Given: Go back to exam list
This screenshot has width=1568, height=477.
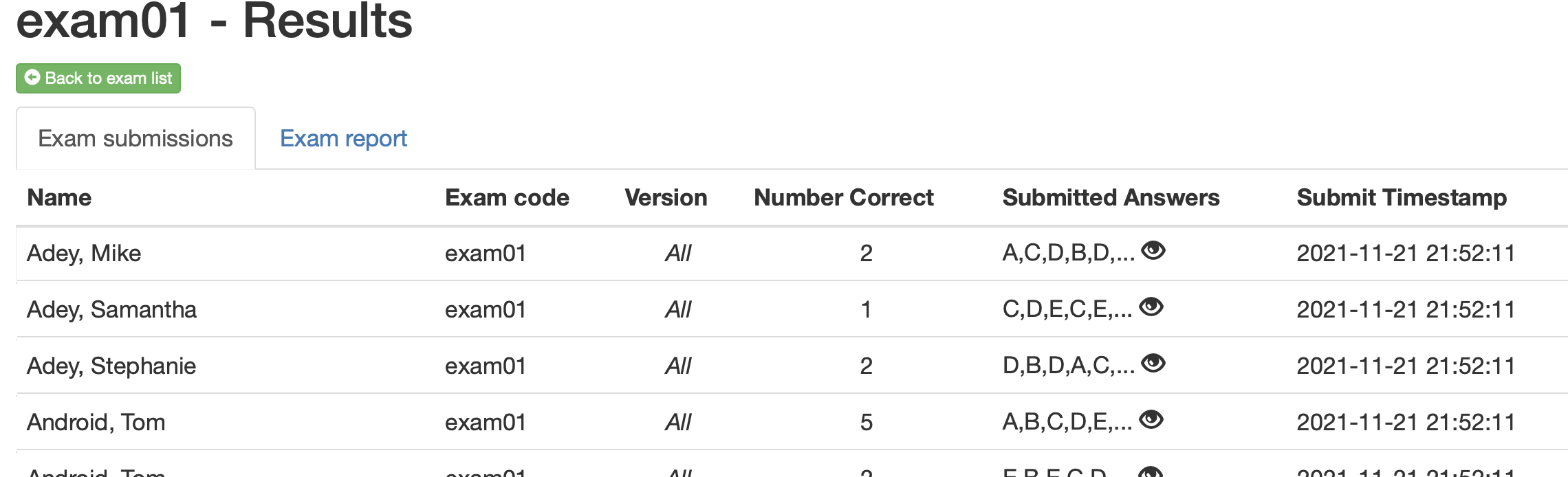Looking at the screenshot, I should pyautogui.click(x=98, y=78).
